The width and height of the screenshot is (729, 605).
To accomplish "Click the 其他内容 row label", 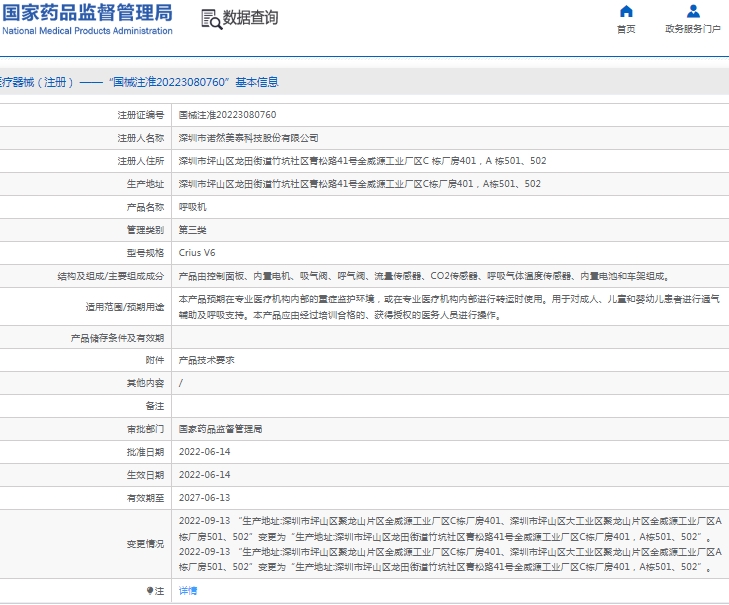I will point(146,383).
